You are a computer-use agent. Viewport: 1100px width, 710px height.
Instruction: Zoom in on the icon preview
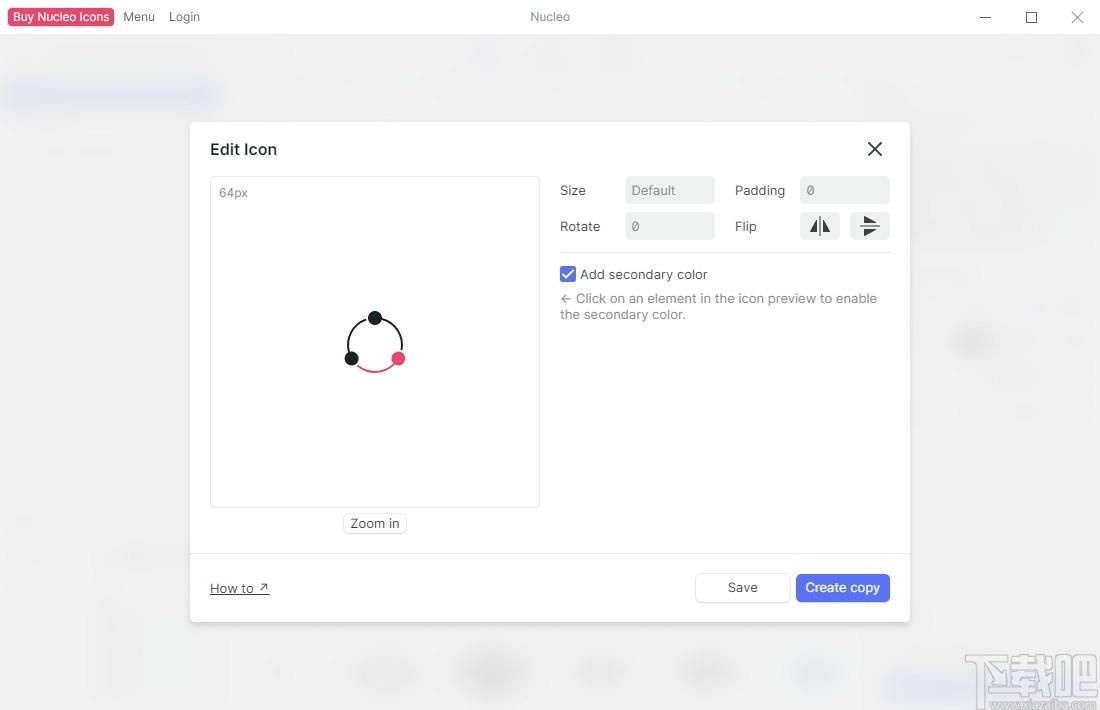[375, 523]
